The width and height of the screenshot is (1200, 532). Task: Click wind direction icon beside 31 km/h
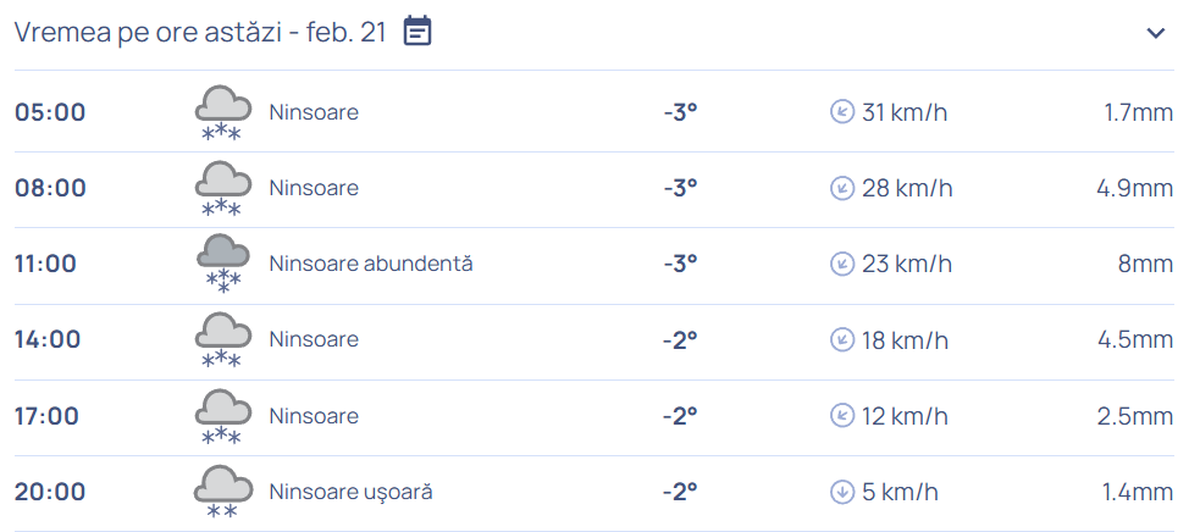tap(842, 112)
